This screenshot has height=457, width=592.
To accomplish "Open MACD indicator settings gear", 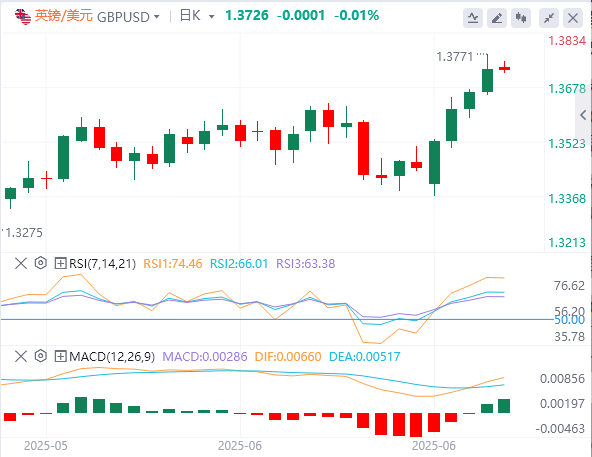I will click(40, 356).
